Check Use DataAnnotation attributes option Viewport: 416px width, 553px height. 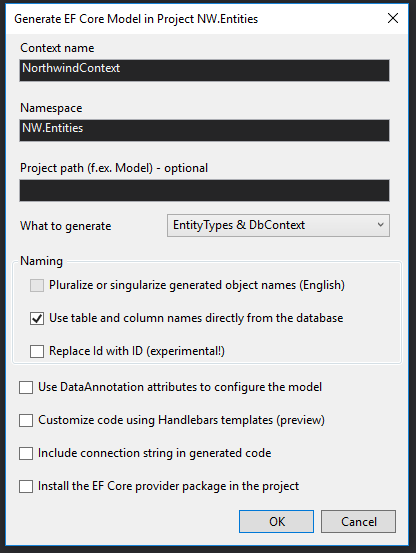(26, 387)
